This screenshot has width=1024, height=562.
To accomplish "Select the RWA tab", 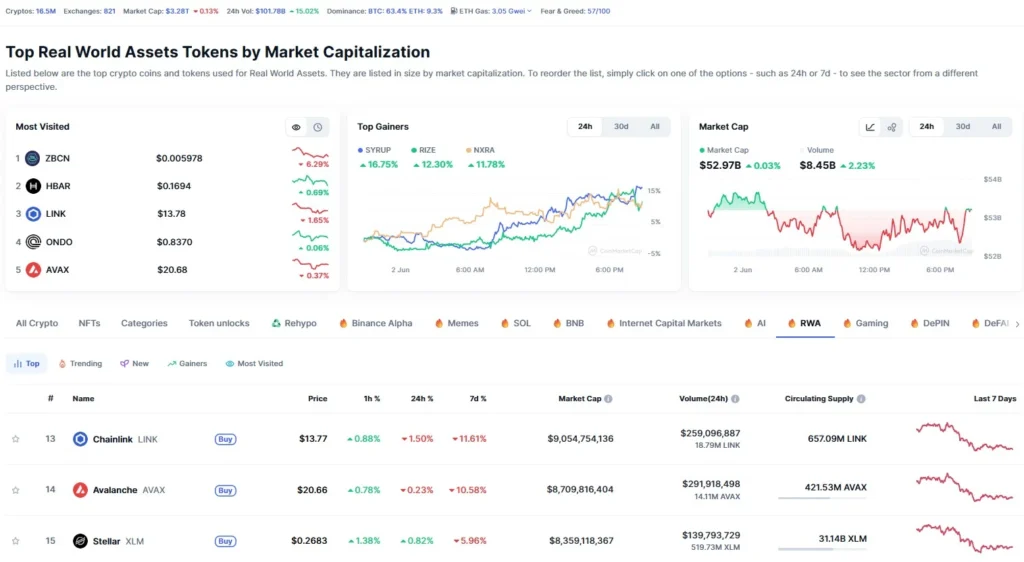I will click(805, 323).
